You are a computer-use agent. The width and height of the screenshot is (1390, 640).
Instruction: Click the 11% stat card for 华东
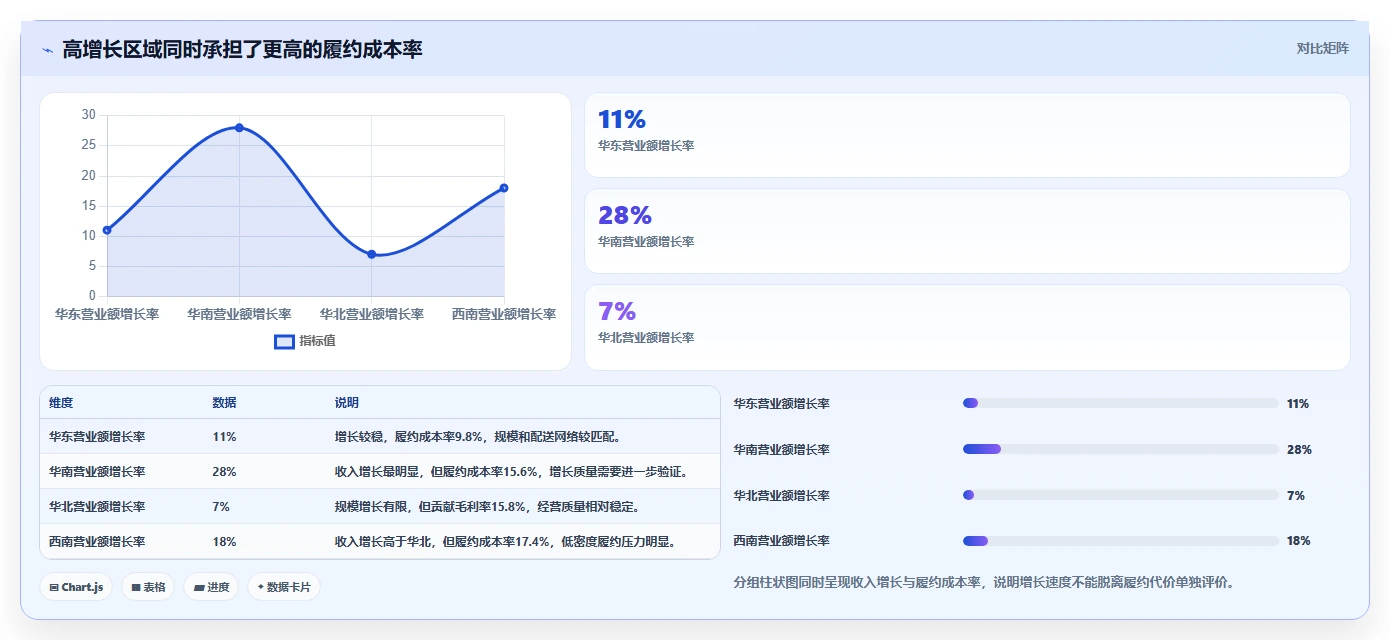click(967, 135)
